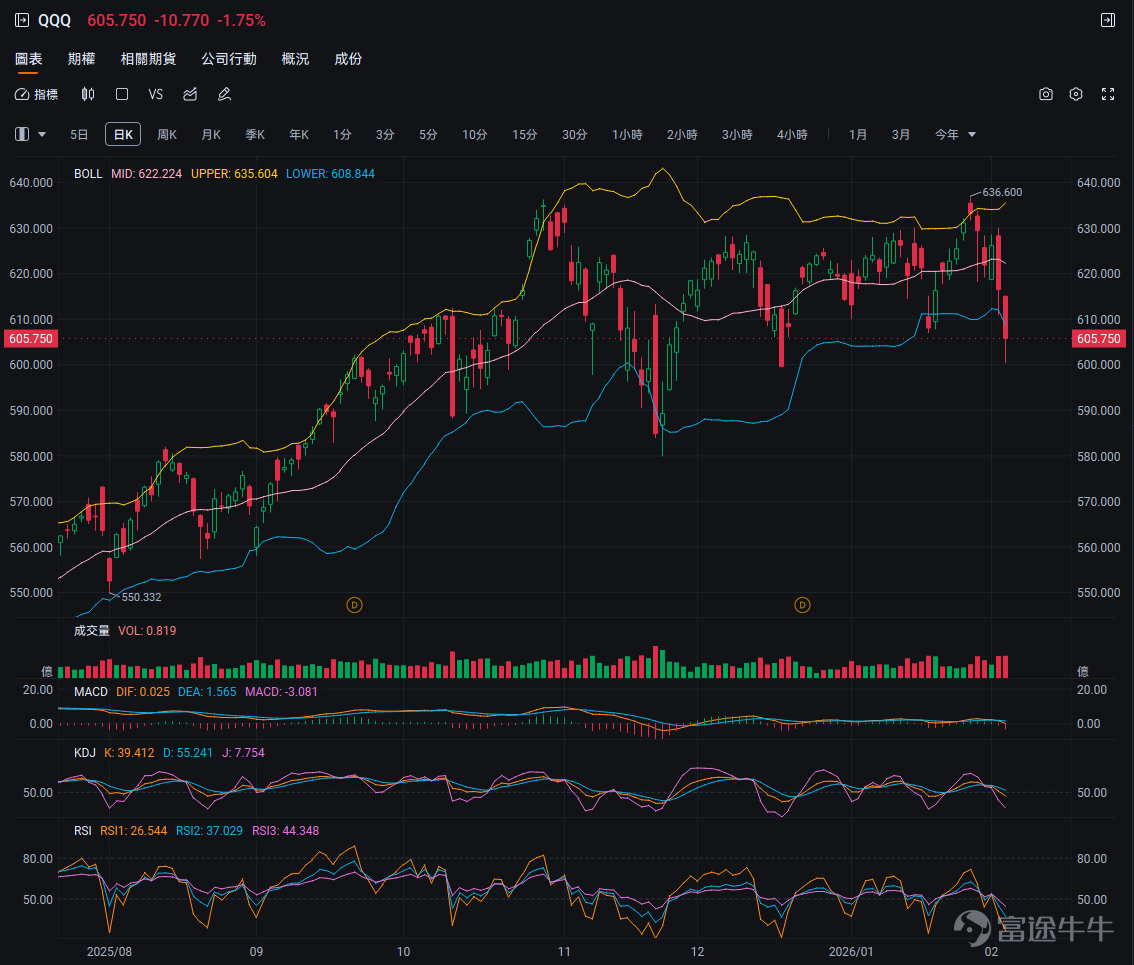This screenshot has width=1134, height=965.
Task: Click the 550.332 low price label
Action: click(x=142, y=598)
